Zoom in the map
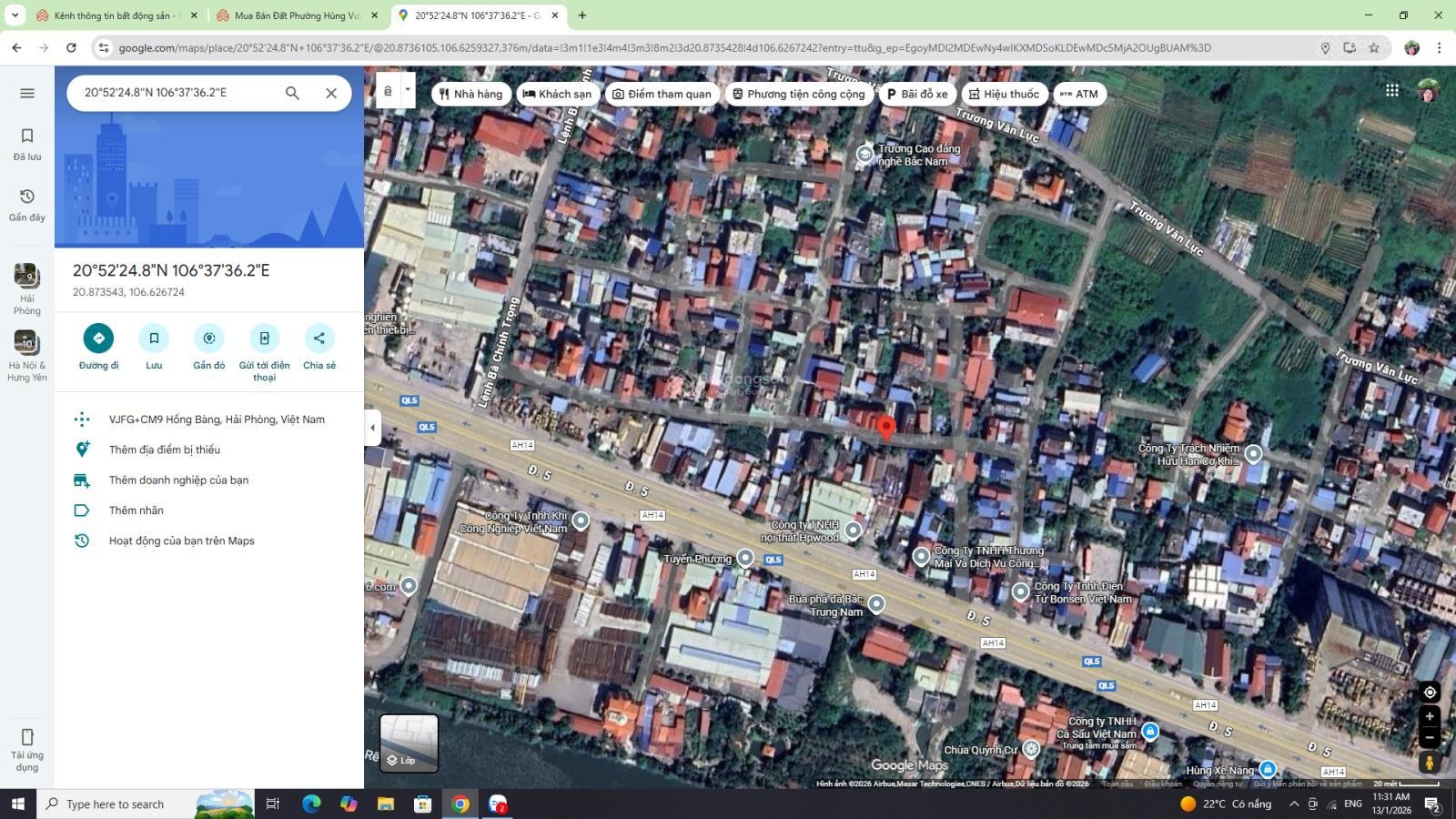Screen dimensions: 1456x819 [x=1429, y=717]
